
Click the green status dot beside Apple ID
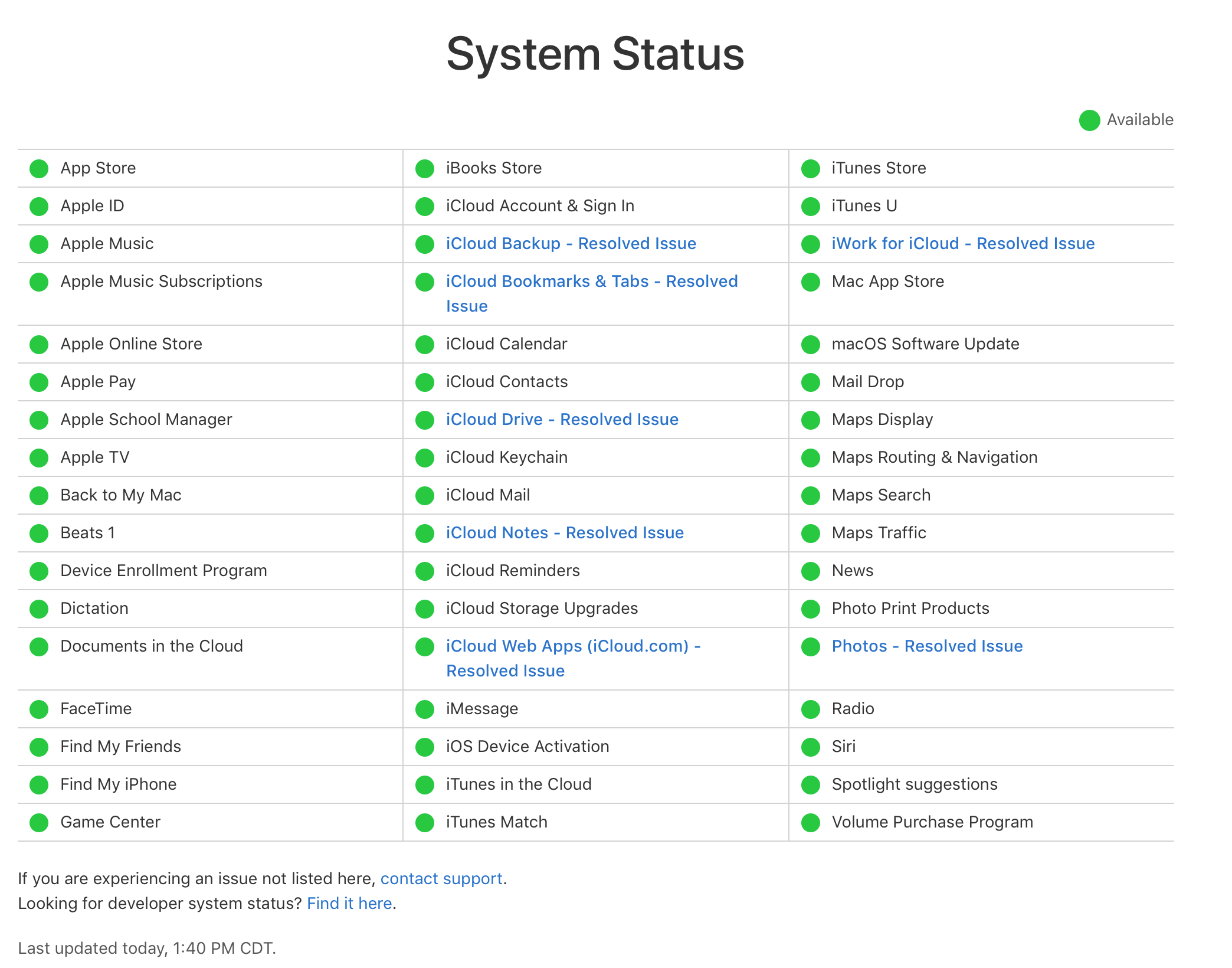[x=39, y=207]
